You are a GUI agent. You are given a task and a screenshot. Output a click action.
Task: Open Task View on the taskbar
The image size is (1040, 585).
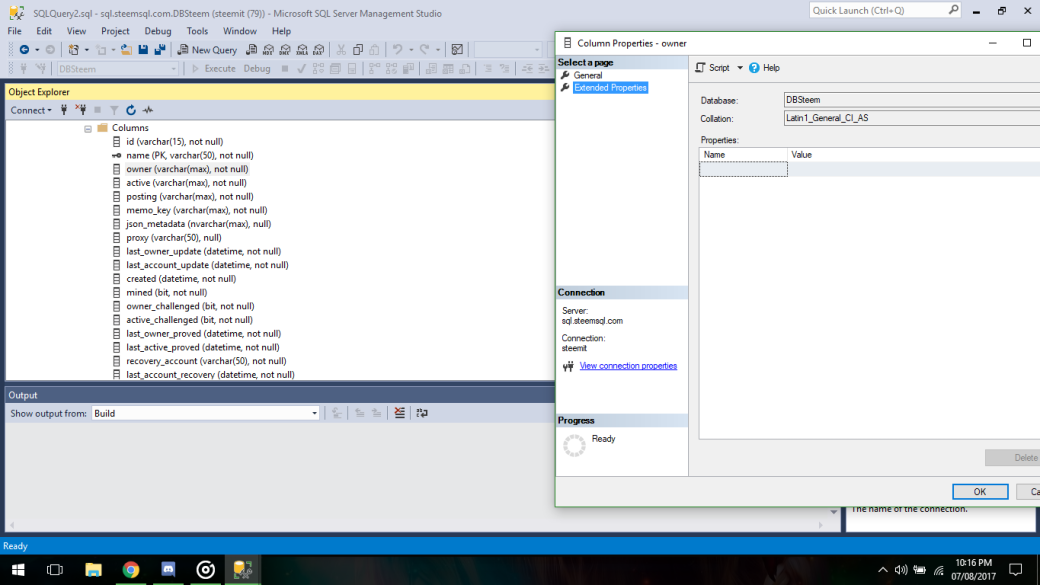tap(55, 570)
